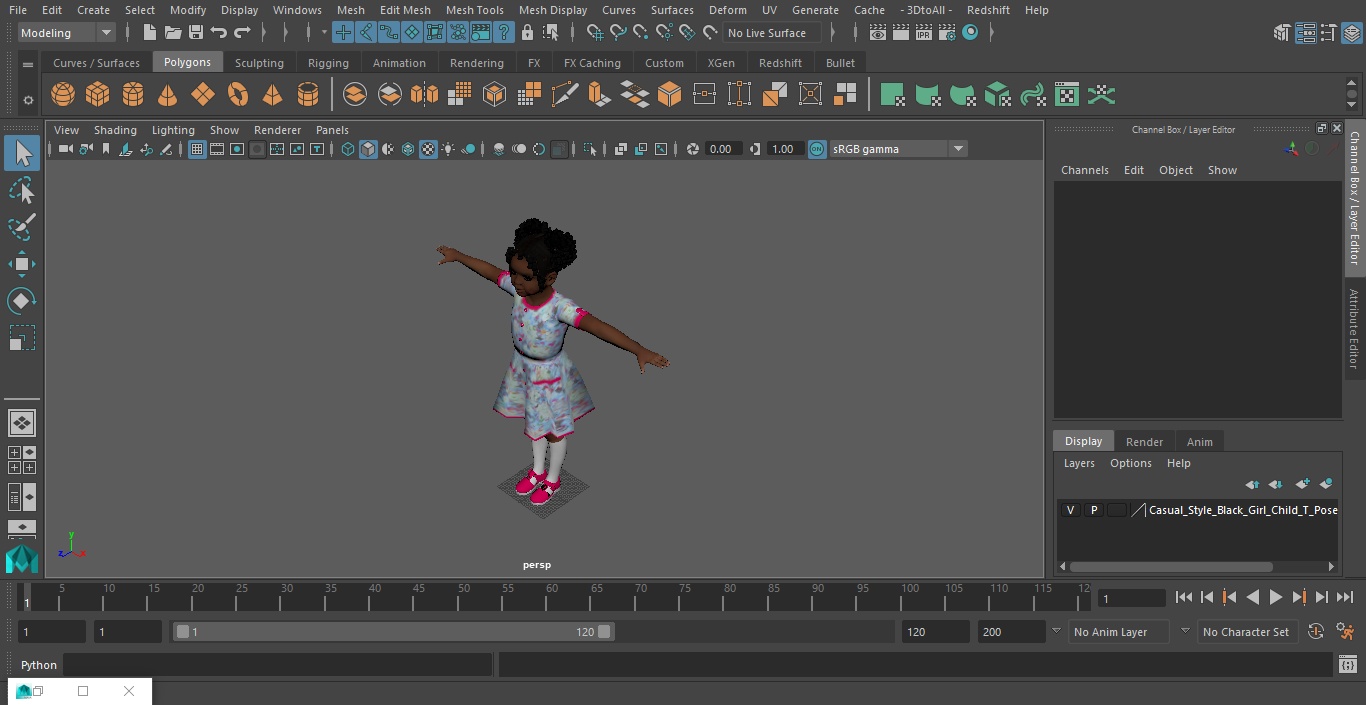Redo the last action icon
Viewport: 1366px width, 705px height.
[242, 33]
